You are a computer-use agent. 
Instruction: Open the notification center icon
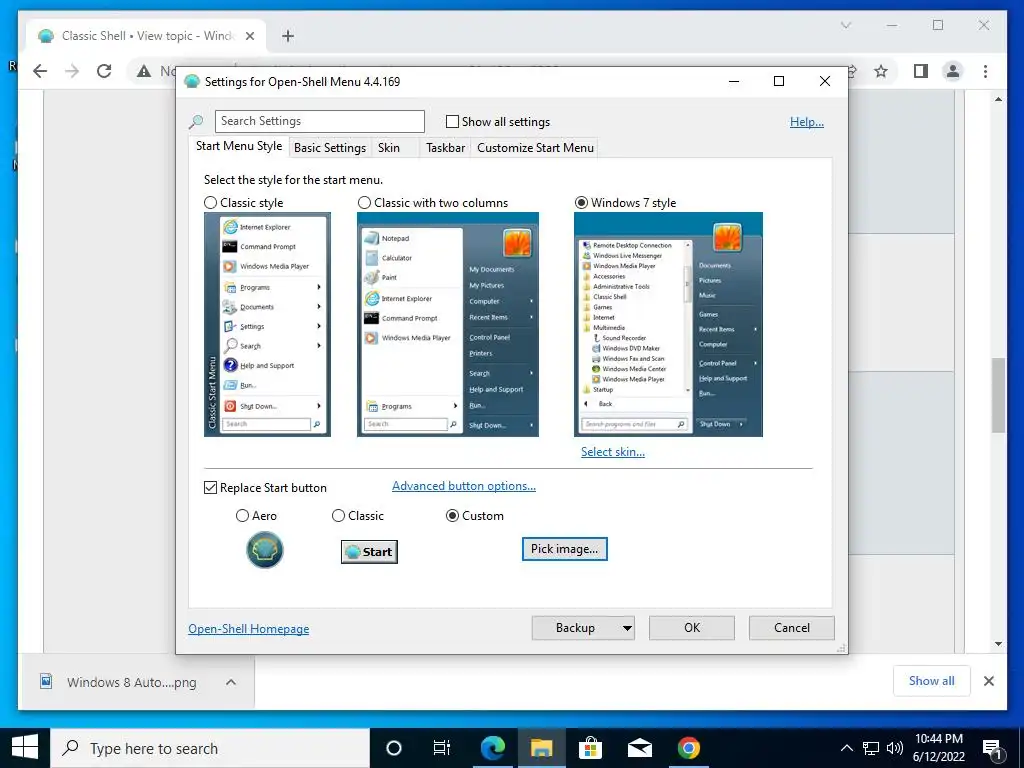click(x=992, y=748)
